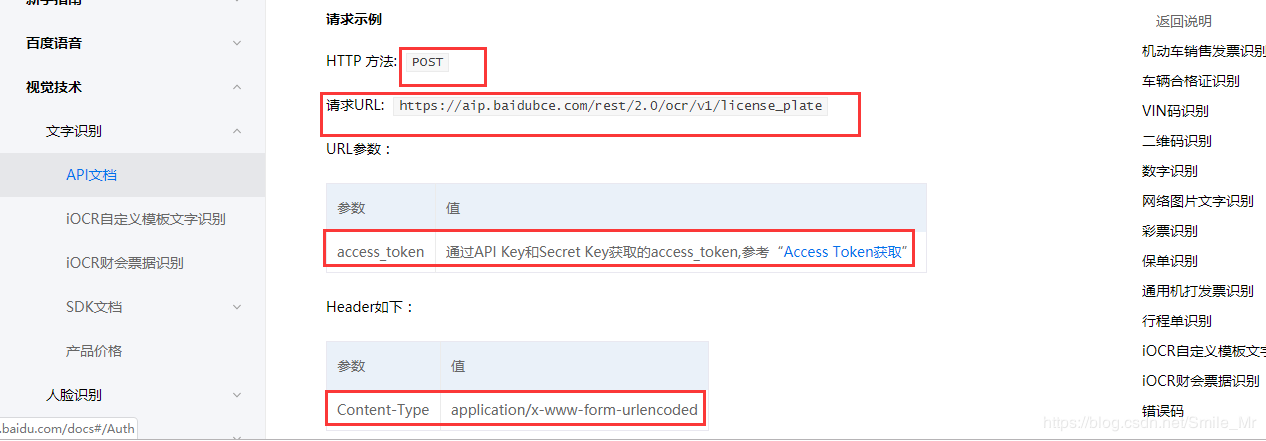Select 视觉技术 in the sidebar
1266x441 pixels.
click(x=54, y=87)
